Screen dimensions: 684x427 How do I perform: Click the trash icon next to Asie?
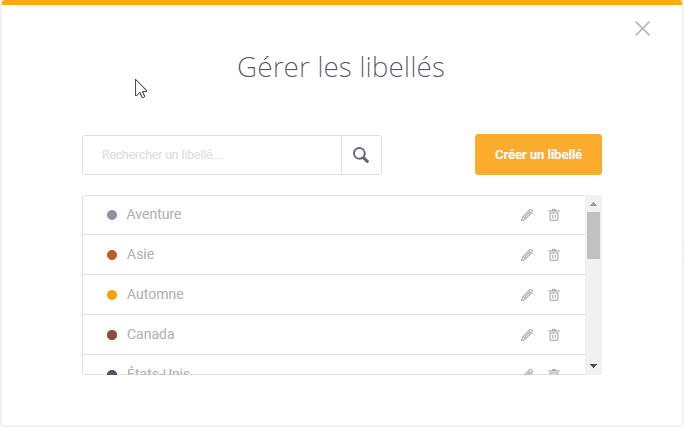(x=554, y=255)
